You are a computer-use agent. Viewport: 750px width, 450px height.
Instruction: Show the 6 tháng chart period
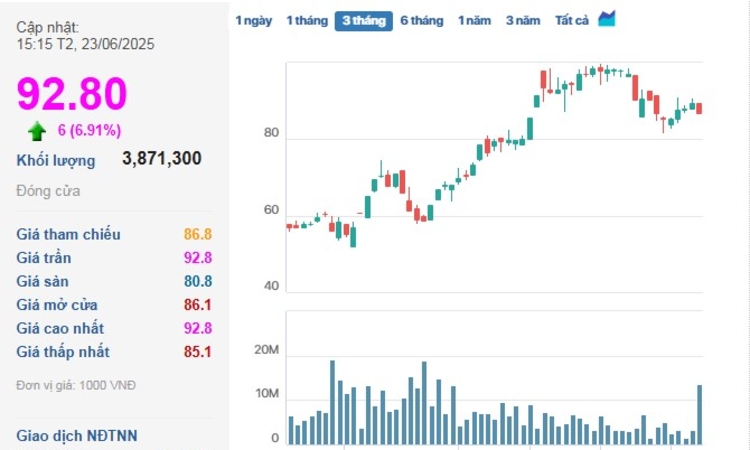[x=421, y=21]
